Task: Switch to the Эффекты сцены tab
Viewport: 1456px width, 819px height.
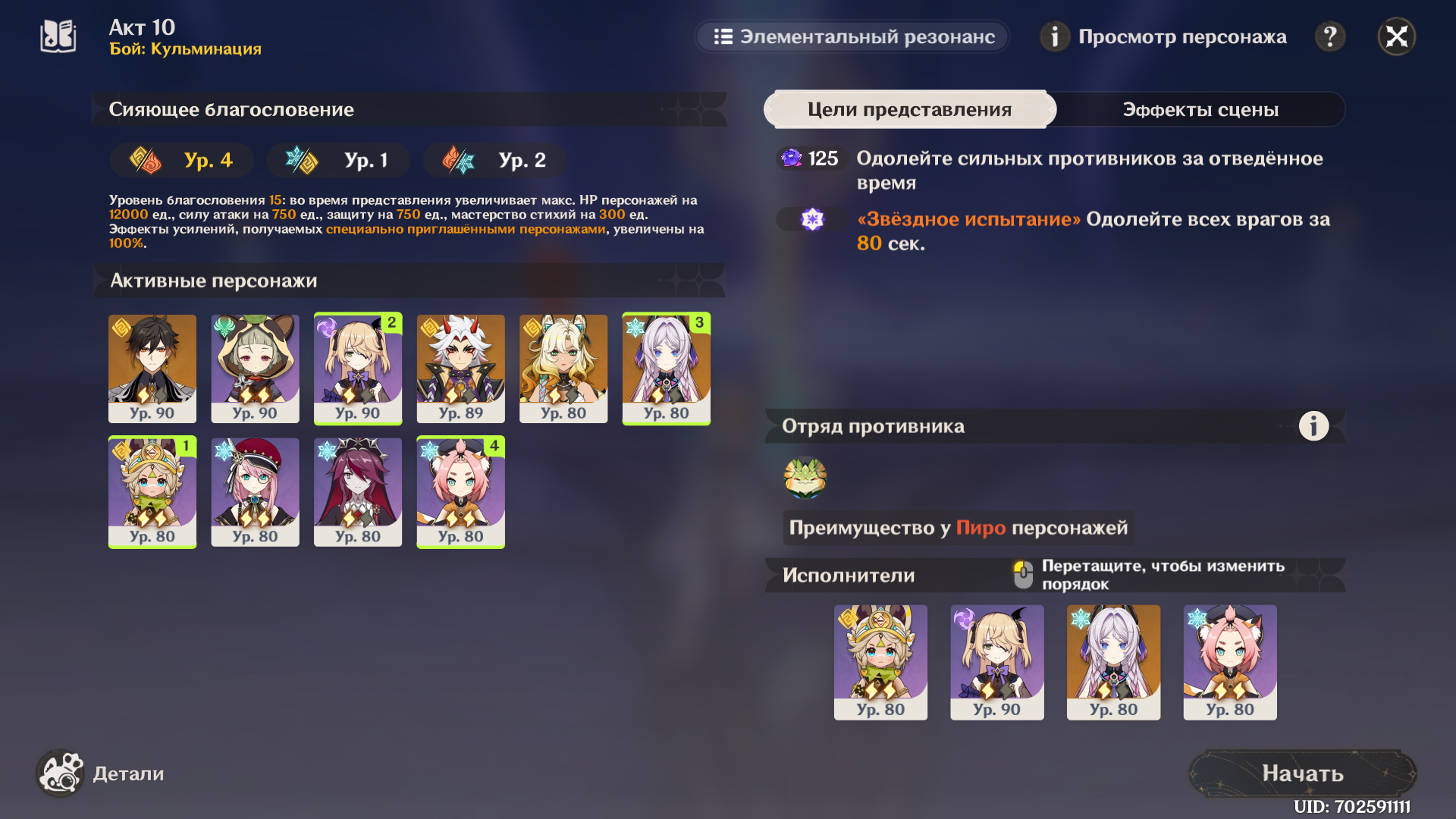Action: 1200,110
